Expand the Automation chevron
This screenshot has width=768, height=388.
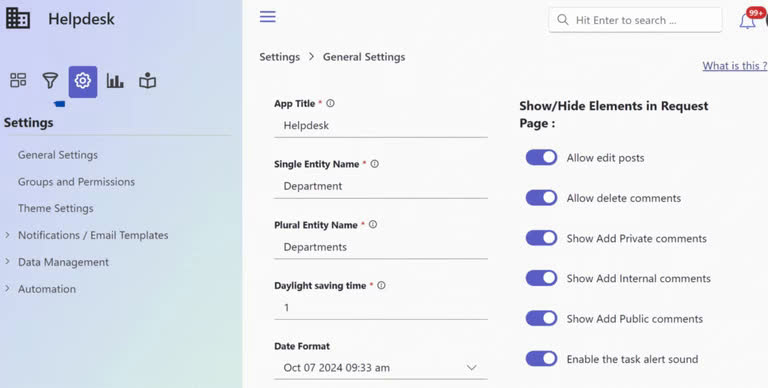[7, 289]
